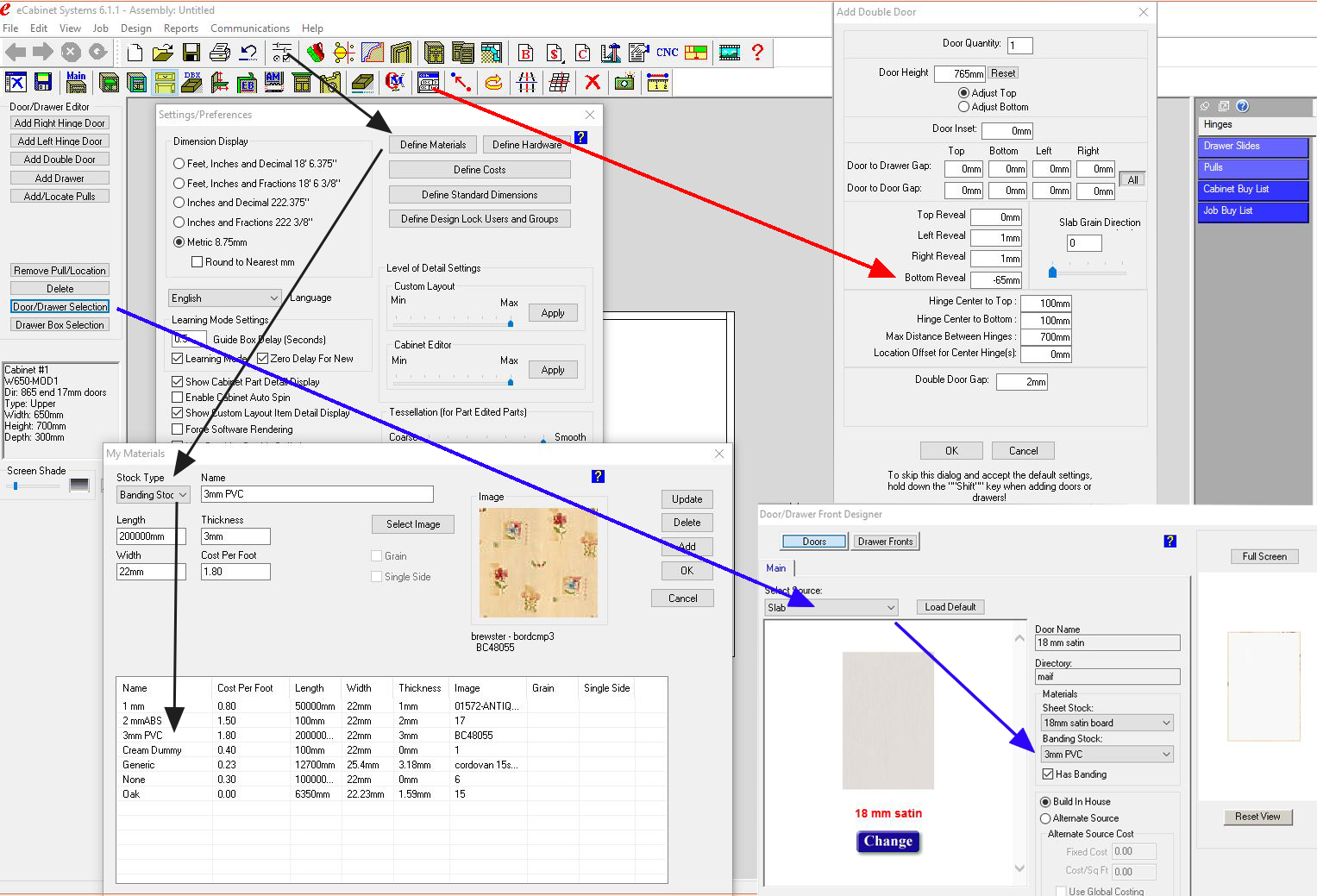Click the Add Double Door button
1317x896 pixels.
tap(60, 160)
